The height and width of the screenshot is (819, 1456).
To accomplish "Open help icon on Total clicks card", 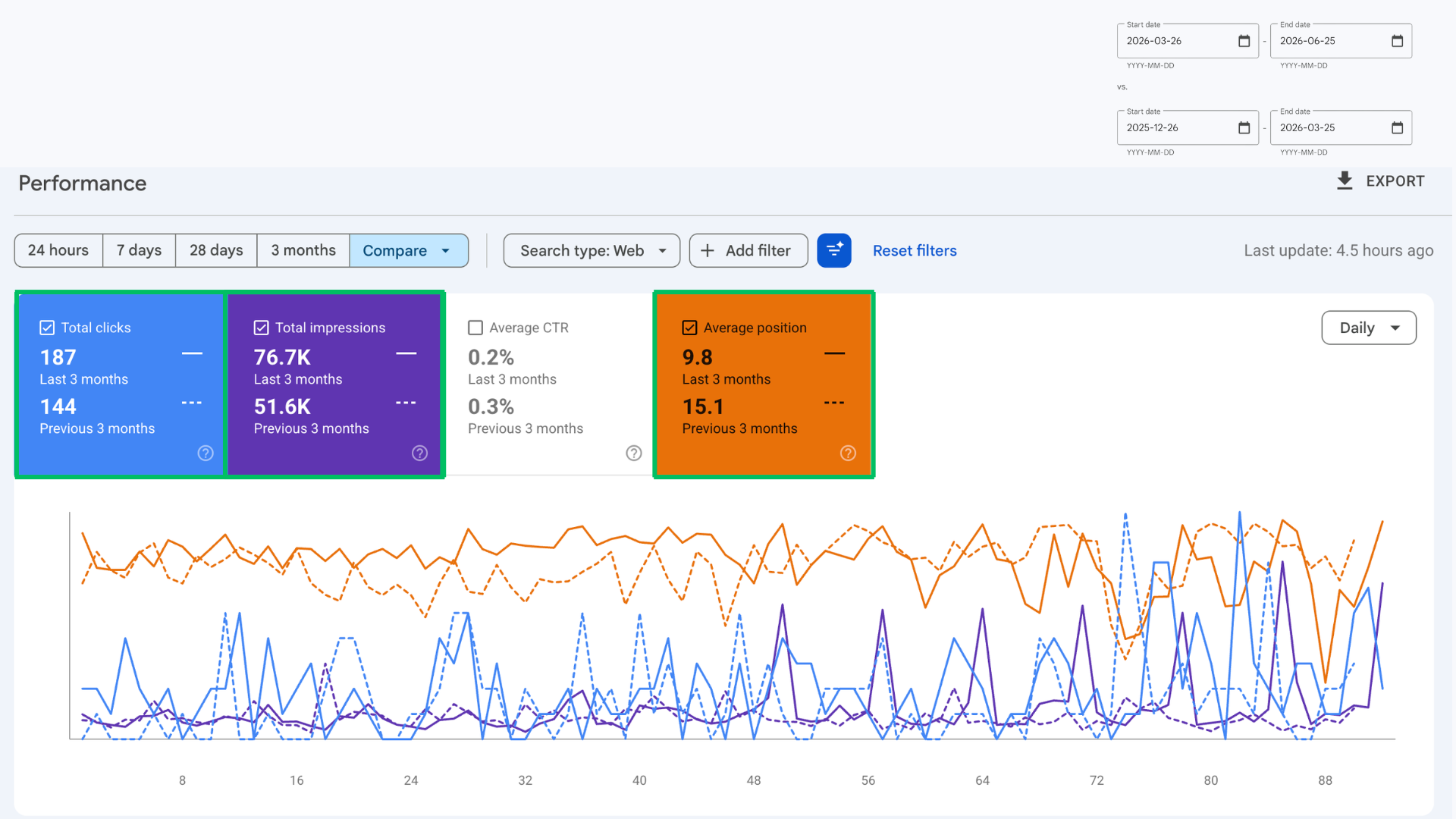I will pyautogui.click(x=206, y=453).
